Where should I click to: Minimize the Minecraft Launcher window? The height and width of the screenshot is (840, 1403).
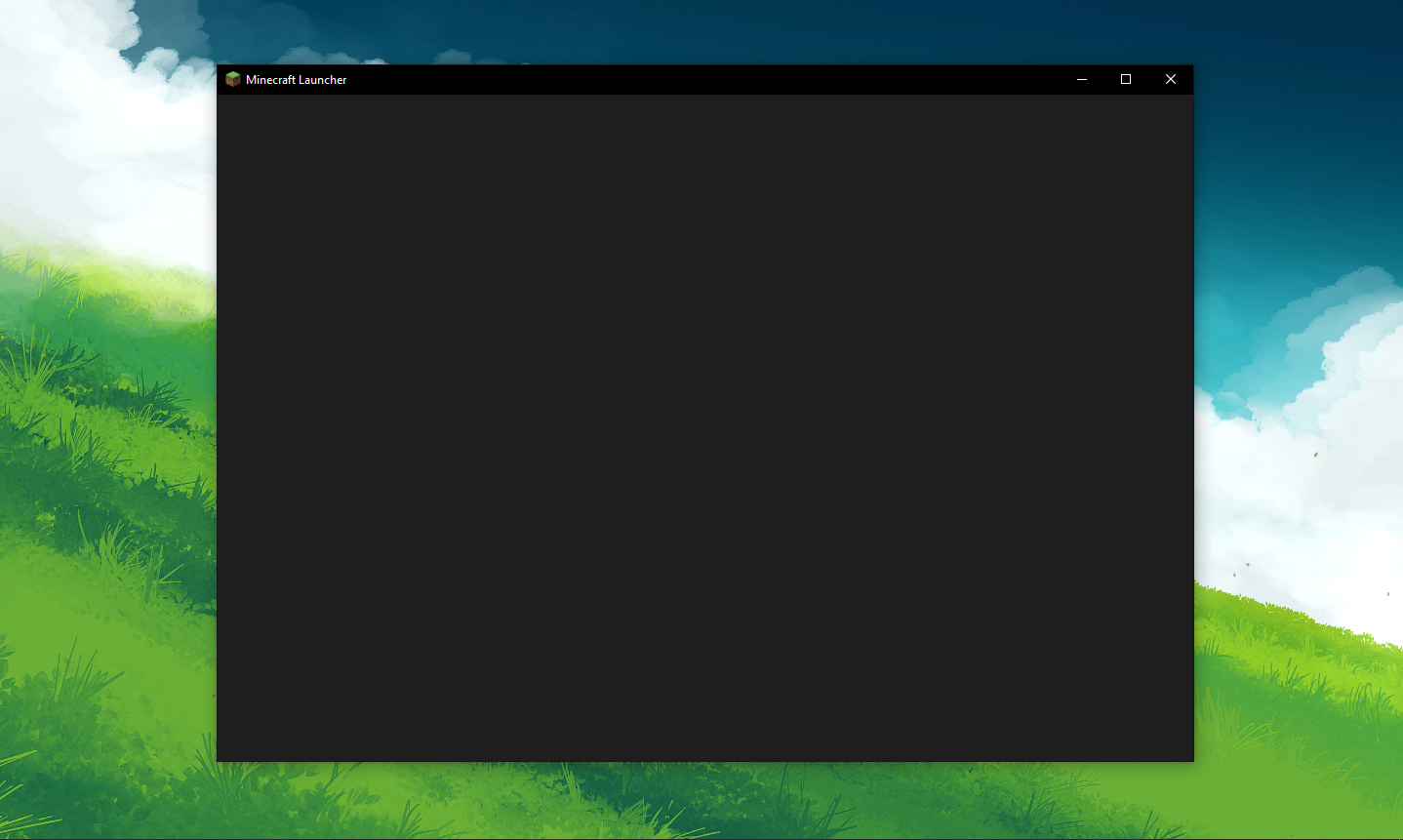point(1081,79)
